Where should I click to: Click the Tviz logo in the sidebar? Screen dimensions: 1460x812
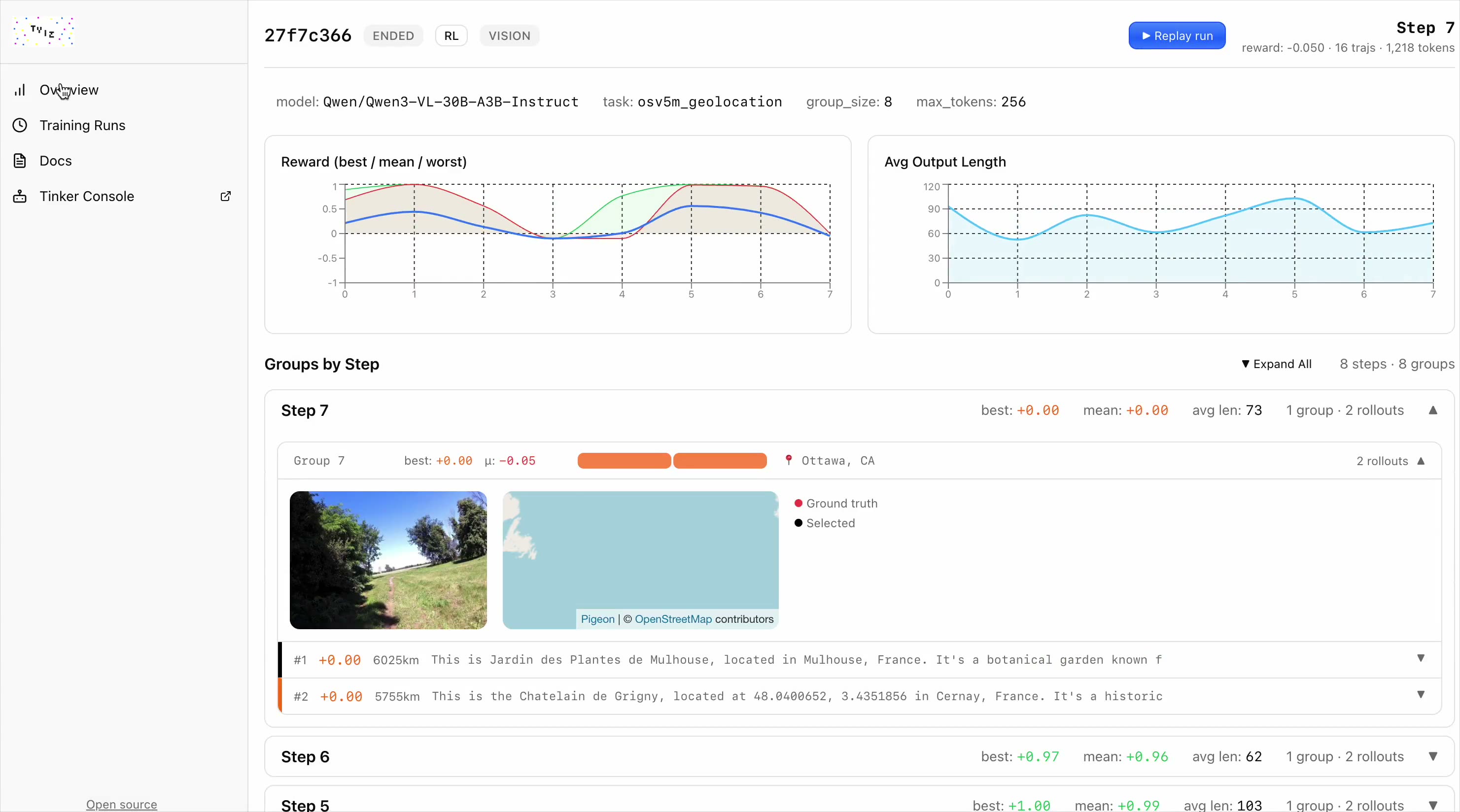coord(44,32)
